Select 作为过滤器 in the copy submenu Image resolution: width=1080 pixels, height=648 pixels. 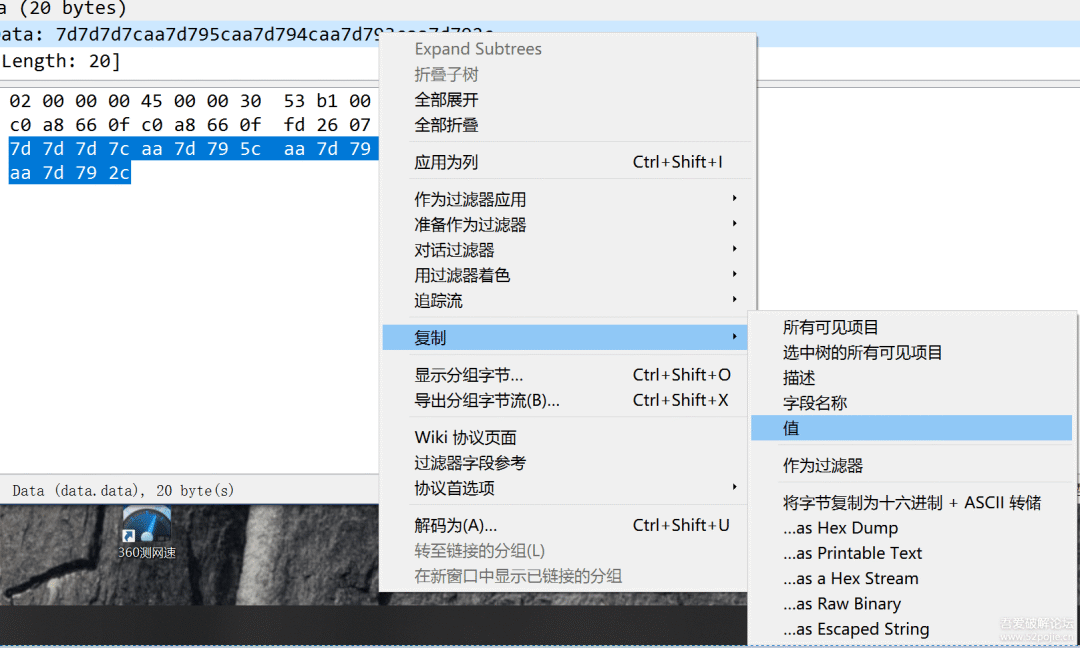click(x=911, y=466)
